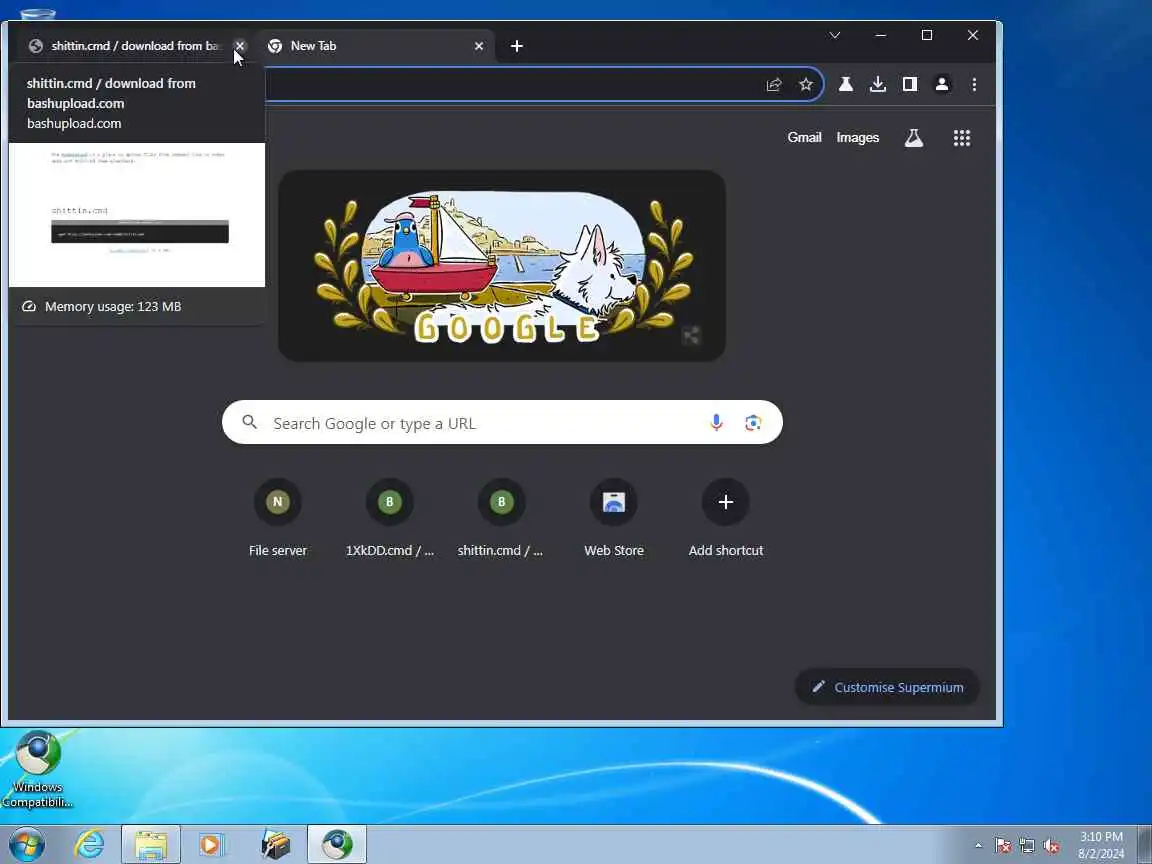Click the magnifier icon in search box
Image resolution: width=1152 pixels, height=864 pixels.
pos(250,422)
